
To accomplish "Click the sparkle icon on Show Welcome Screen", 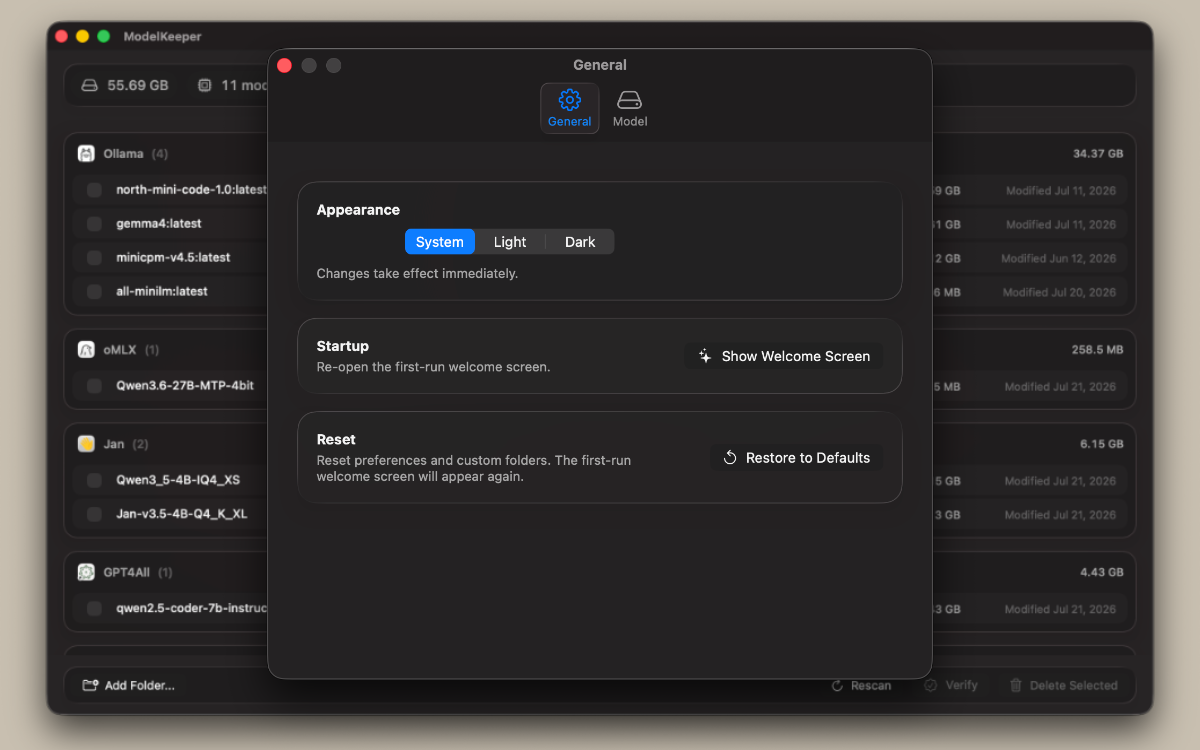I will (705, 356).
